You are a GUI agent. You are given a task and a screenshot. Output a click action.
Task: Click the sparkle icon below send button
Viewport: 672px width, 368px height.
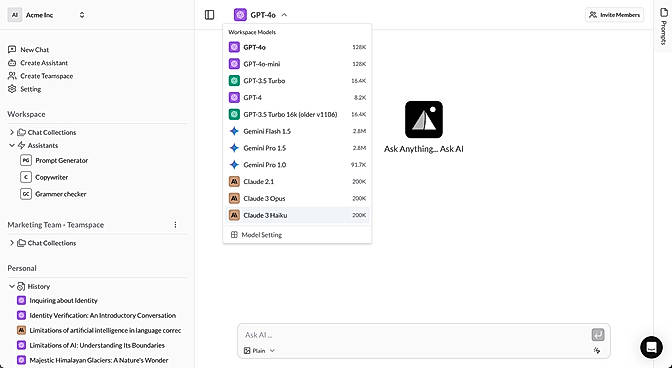[x=597, y=350]
